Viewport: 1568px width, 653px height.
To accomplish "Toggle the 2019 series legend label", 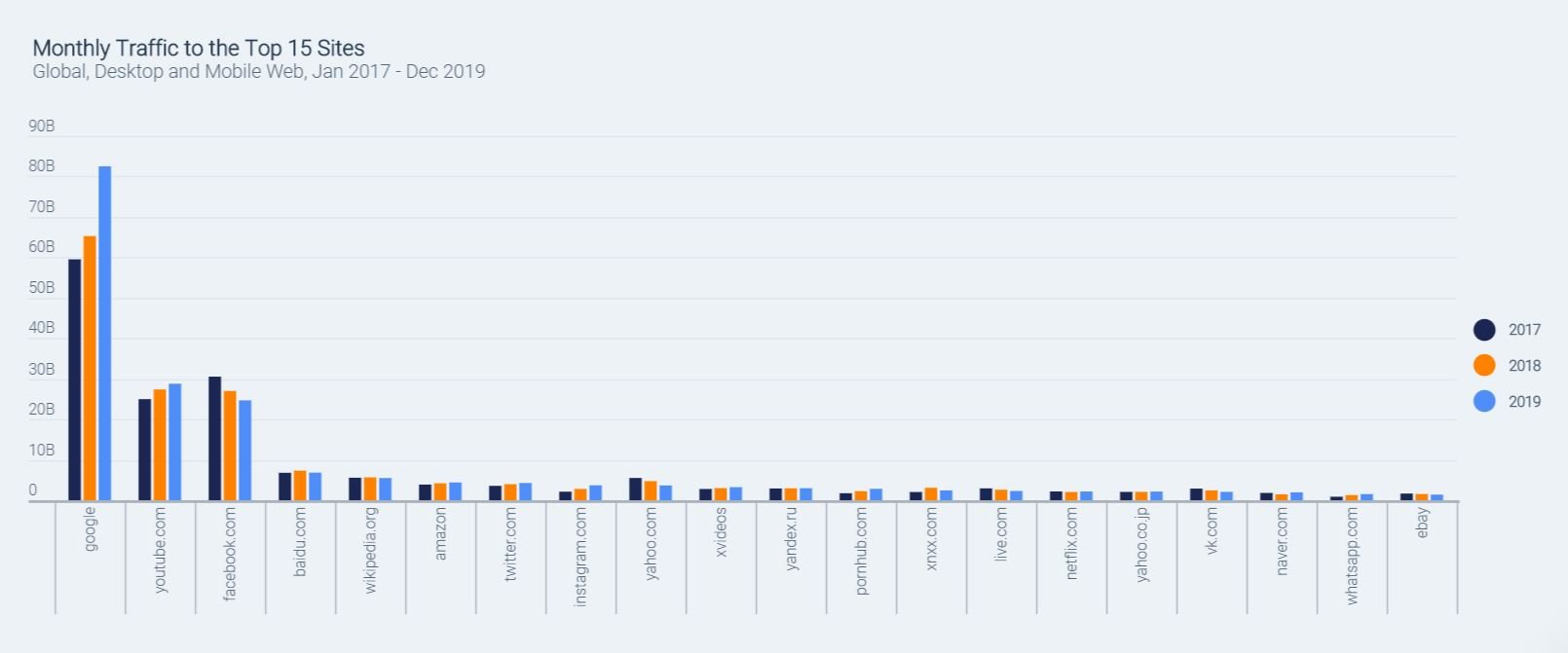I will coord(1524,401).
